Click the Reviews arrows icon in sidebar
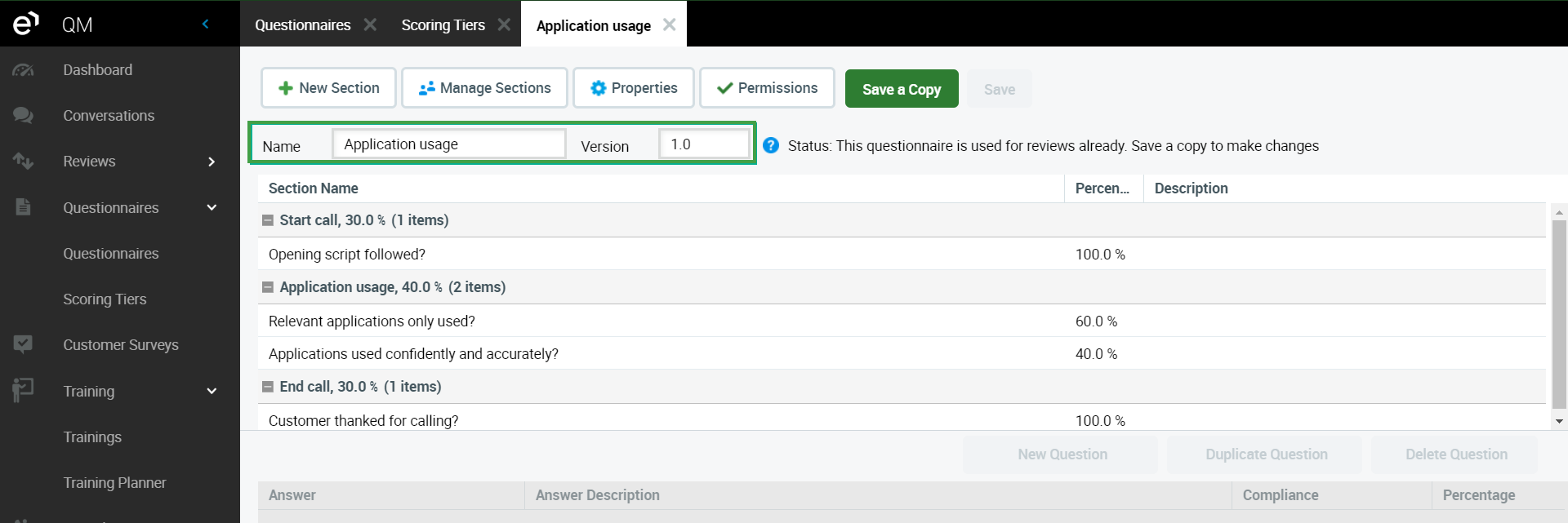This screenshot has width=1568, height=523. [x=23, y=162]
